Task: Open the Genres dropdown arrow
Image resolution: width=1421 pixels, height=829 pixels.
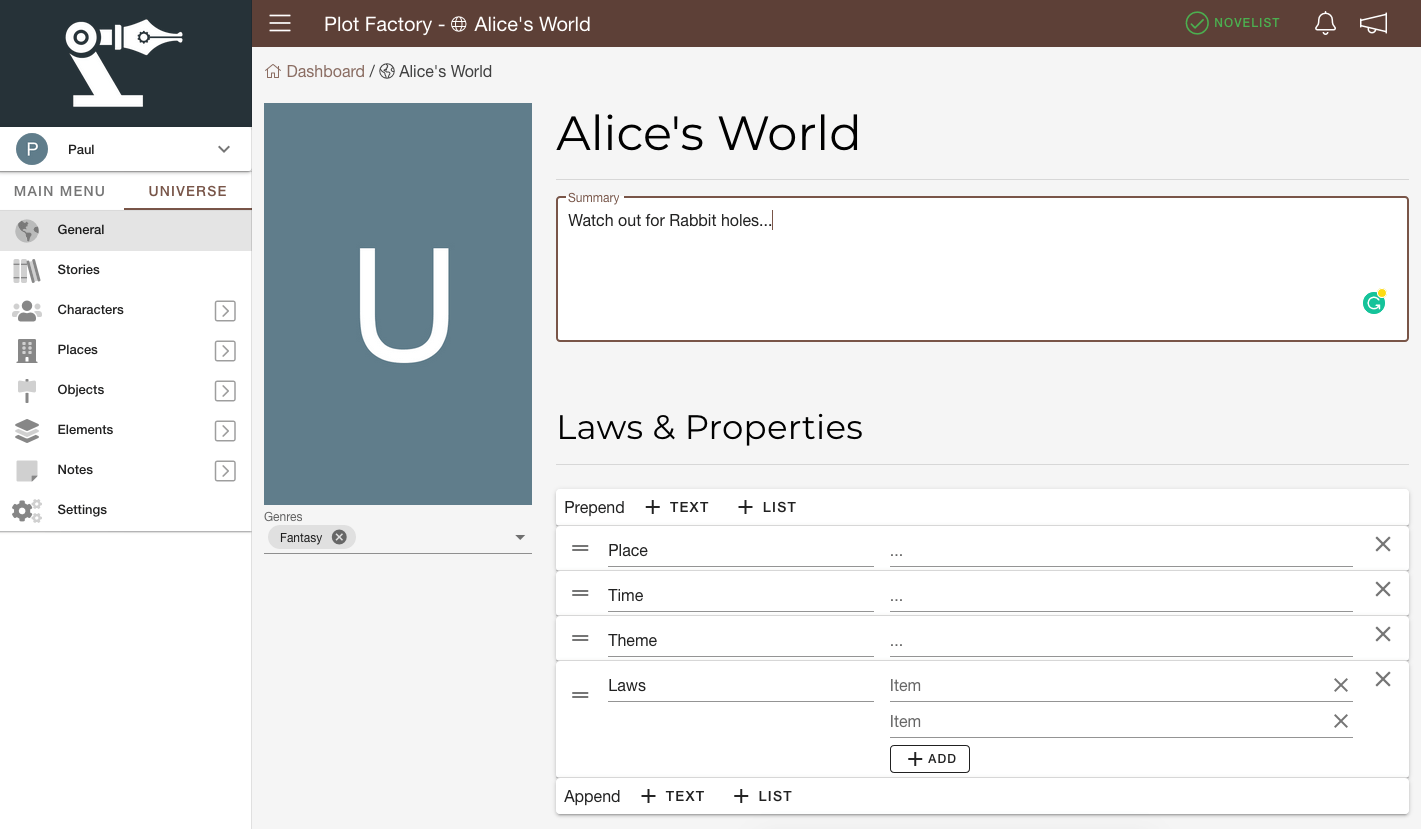Action: coord(520,536)
